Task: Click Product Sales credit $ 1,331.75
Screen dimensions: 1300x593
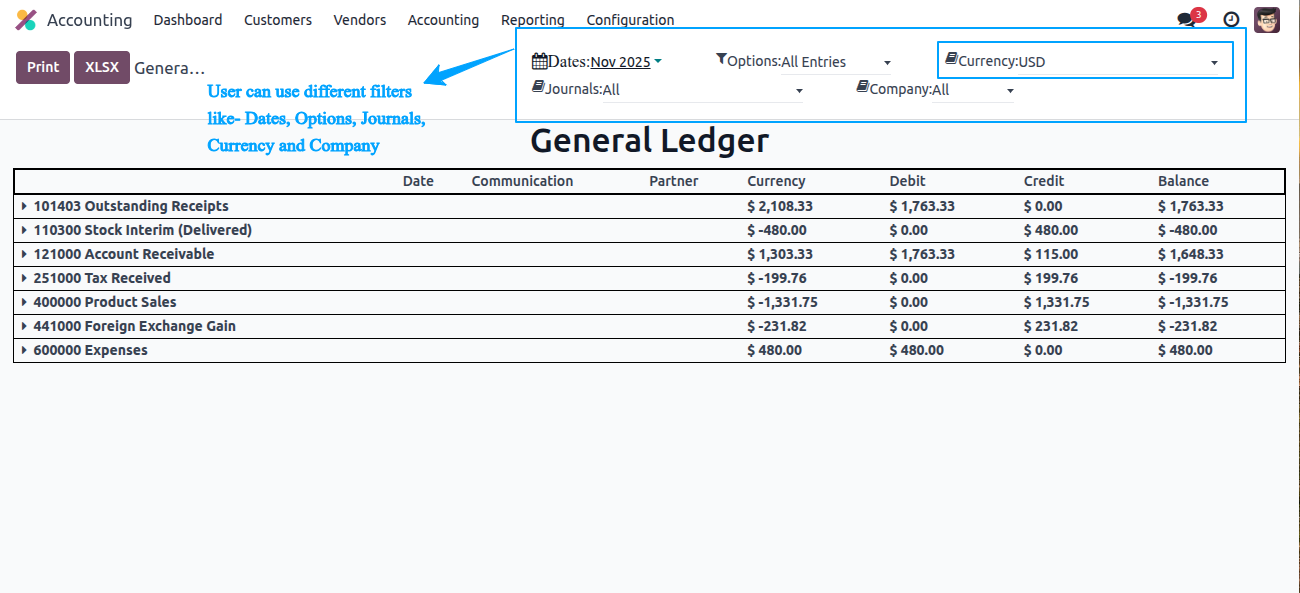Action: (x=1056, y=302)
